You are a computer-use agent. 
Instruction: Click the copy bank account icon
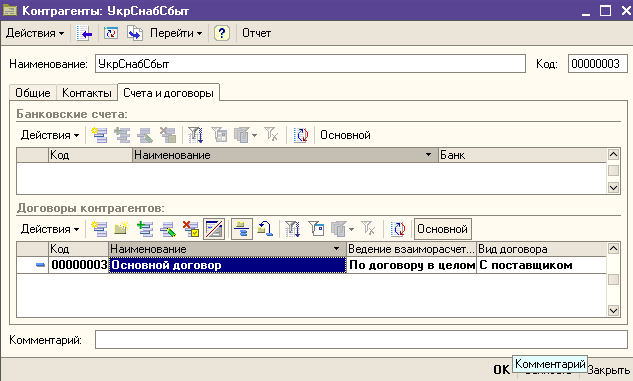coord(122,135)
